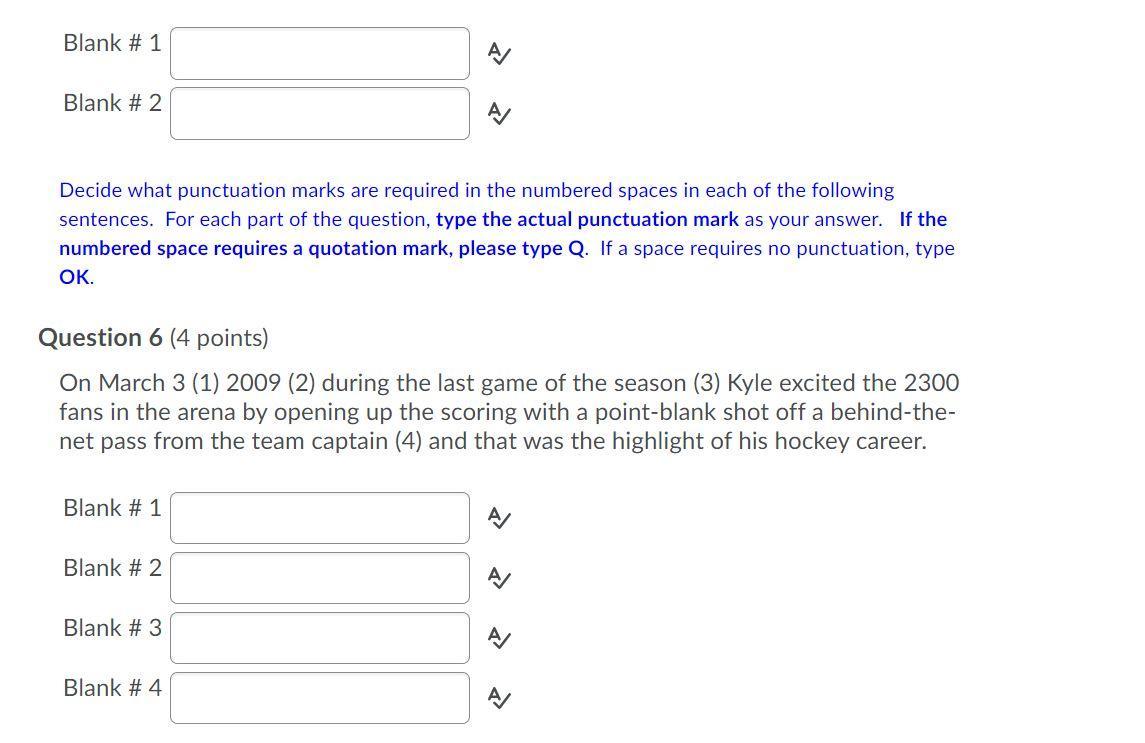This screenshot has width=1145, height=743.
Task: Click the bolded OK text in instructions
Action: pyautogui.click(x=70, y=277)
